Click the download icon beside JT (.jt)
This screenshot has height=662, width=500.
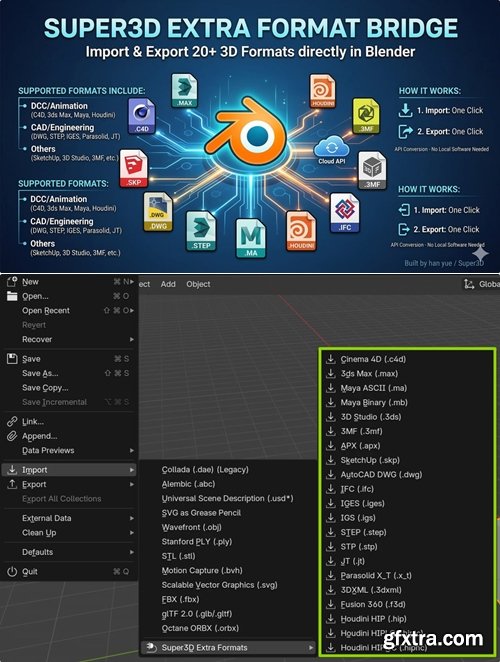(330, 561)
